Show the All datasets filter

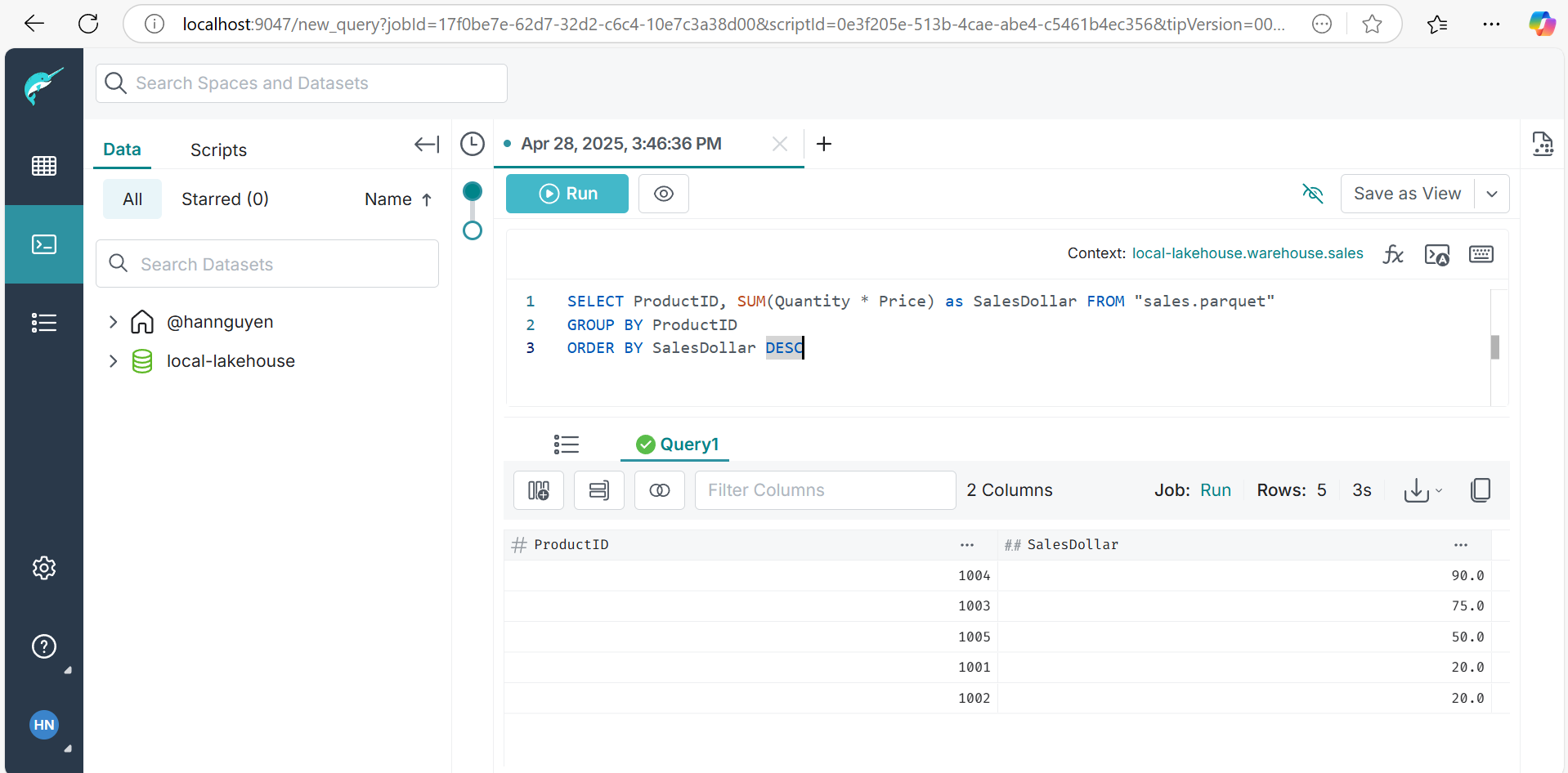click(132, 199)
